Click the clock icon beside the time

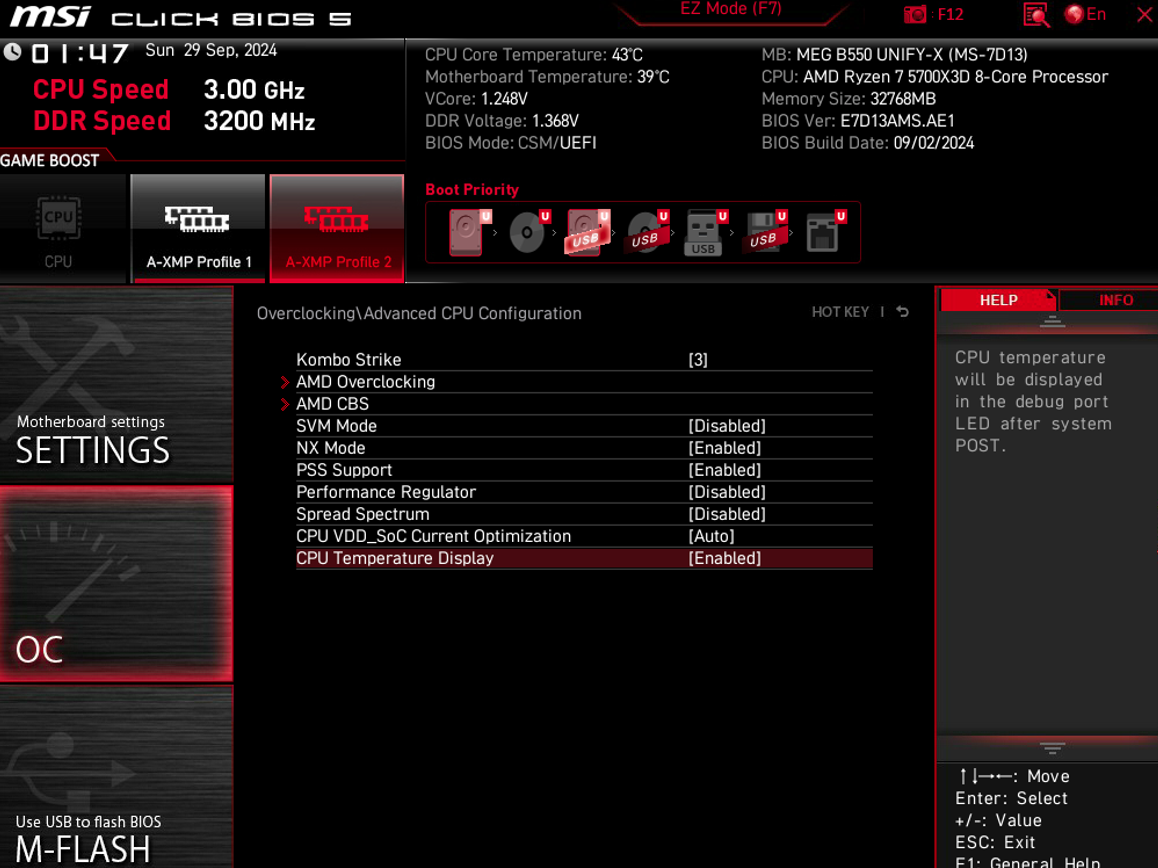[x=13, y=52]
